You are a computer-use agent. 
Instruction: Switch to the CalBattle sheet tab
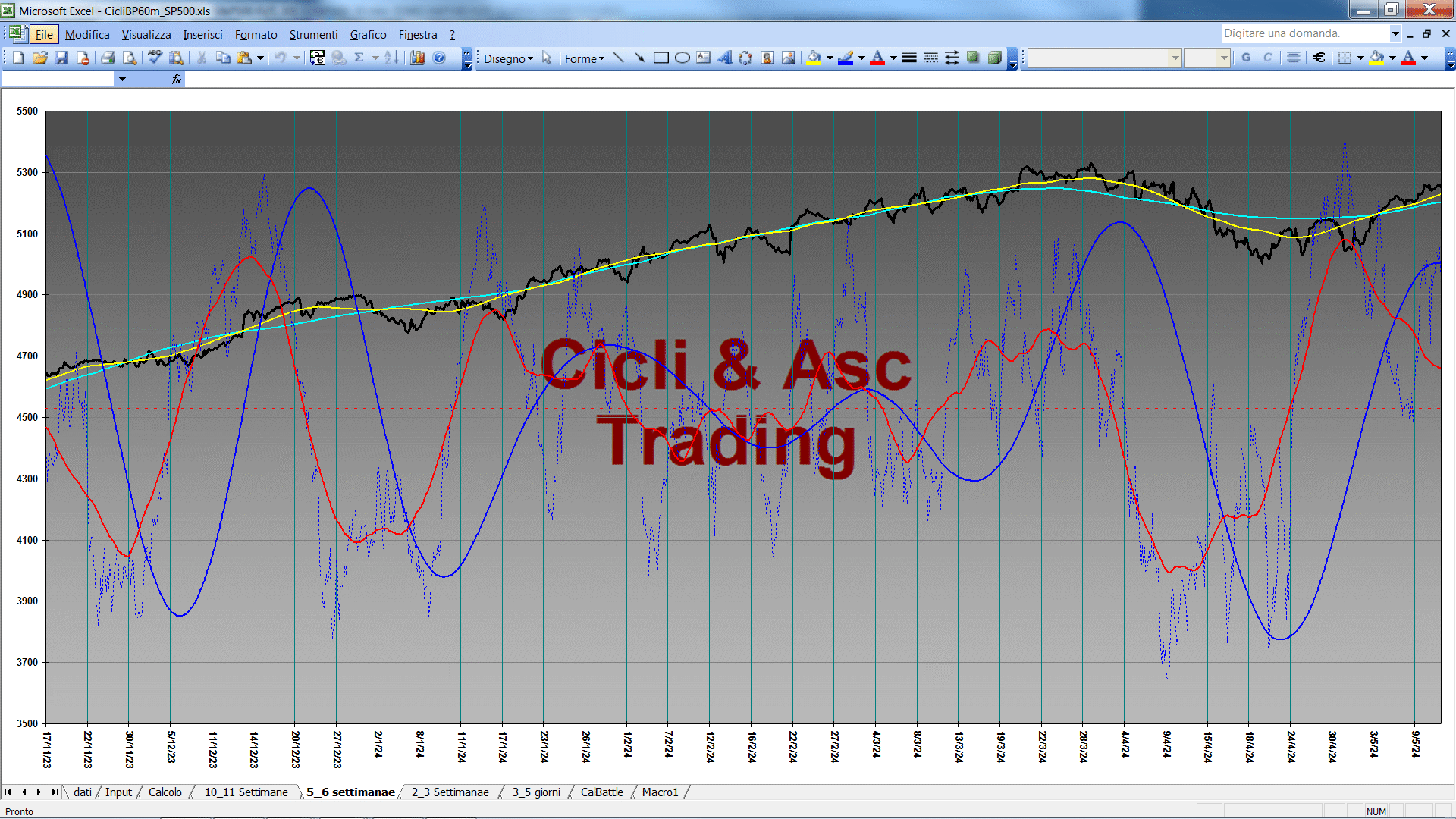(602, 792)
